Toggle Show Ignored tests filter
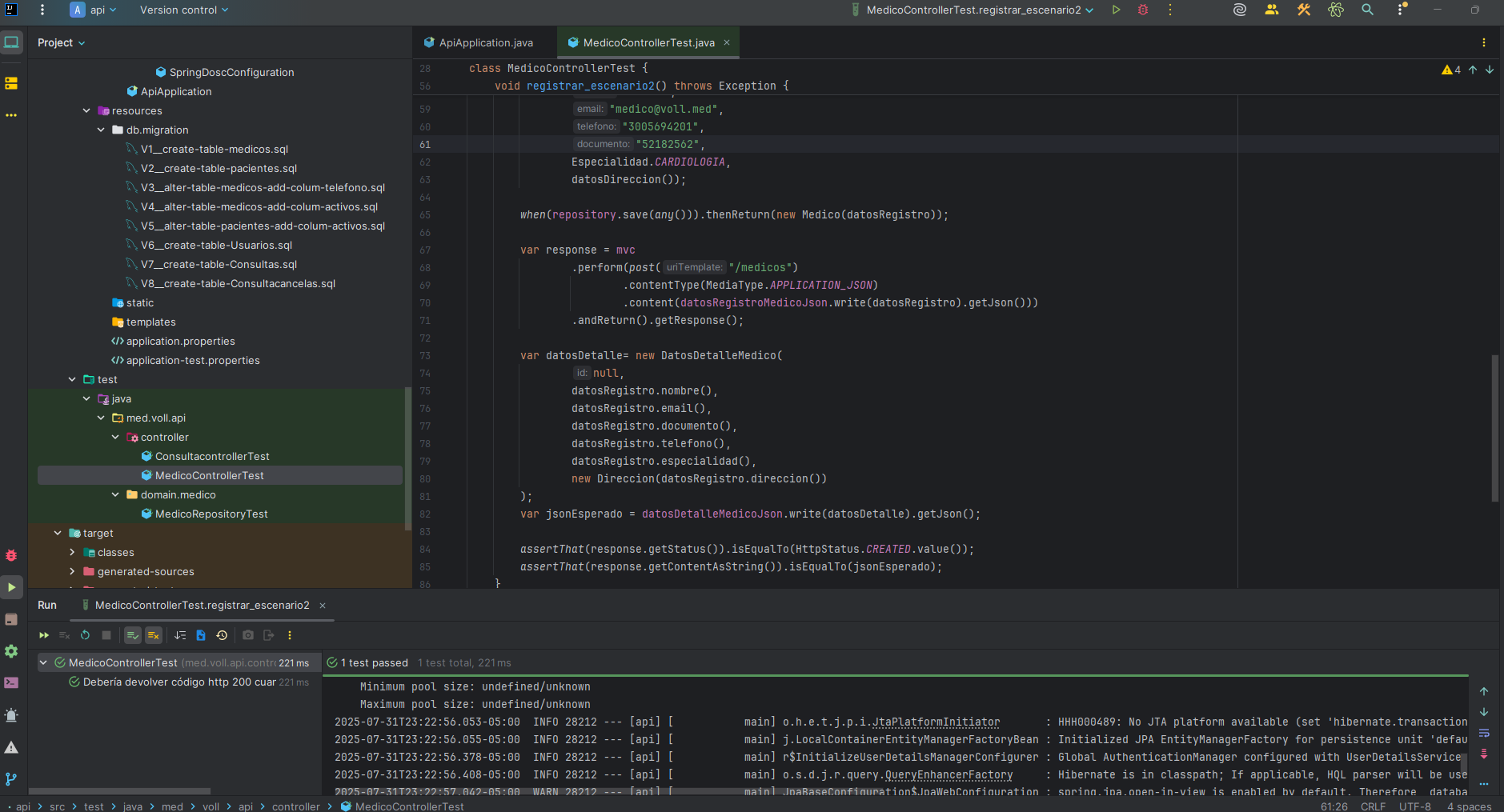This screenshot has height=812, width=1504. click(154, 635)
